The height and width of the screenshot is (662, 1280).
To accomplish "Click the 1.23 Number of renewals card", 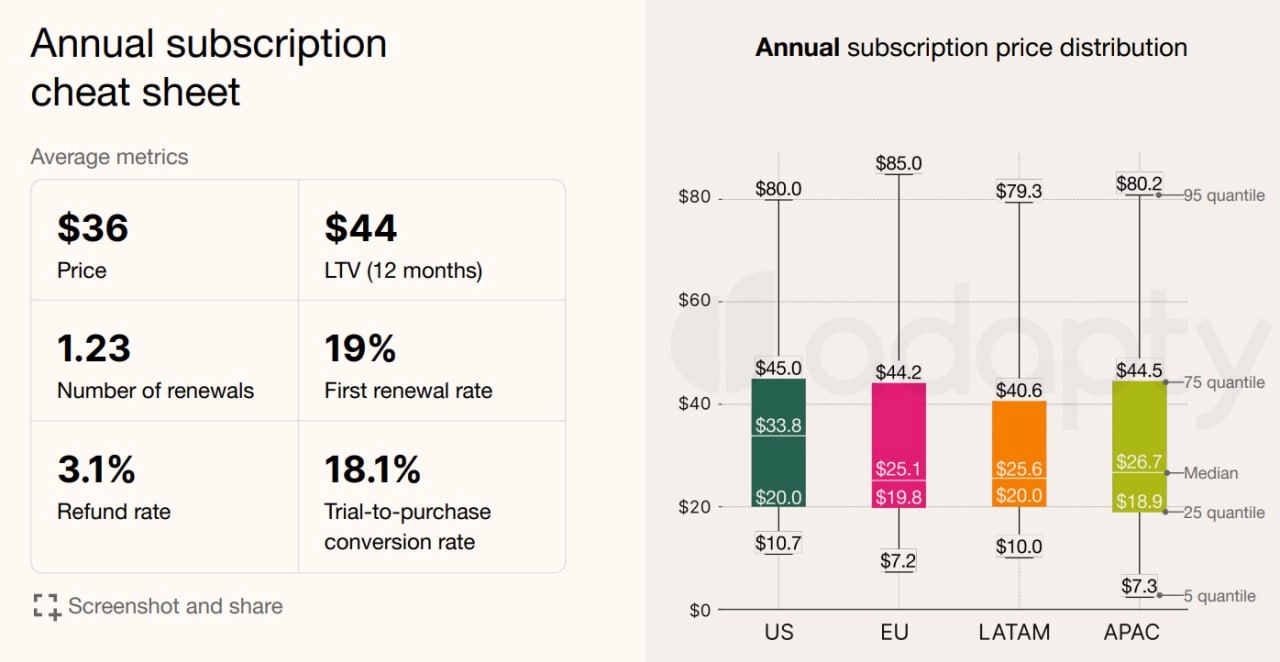I will click(x=165, y=361).
